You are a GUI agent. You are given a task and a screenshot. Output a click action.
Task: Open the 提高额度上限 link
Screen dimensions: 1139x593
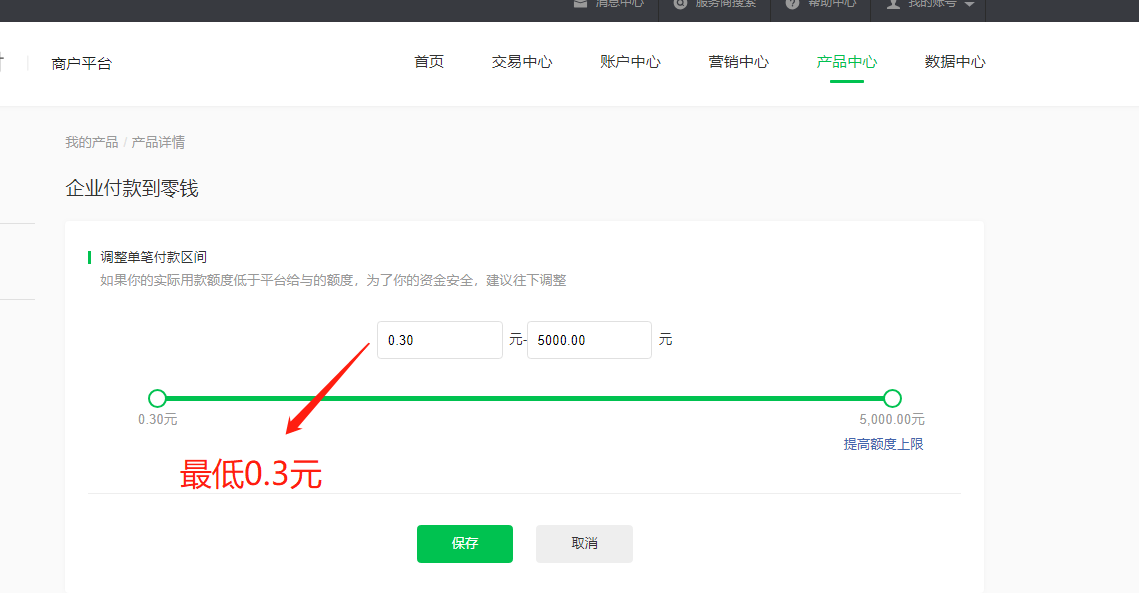883,444
